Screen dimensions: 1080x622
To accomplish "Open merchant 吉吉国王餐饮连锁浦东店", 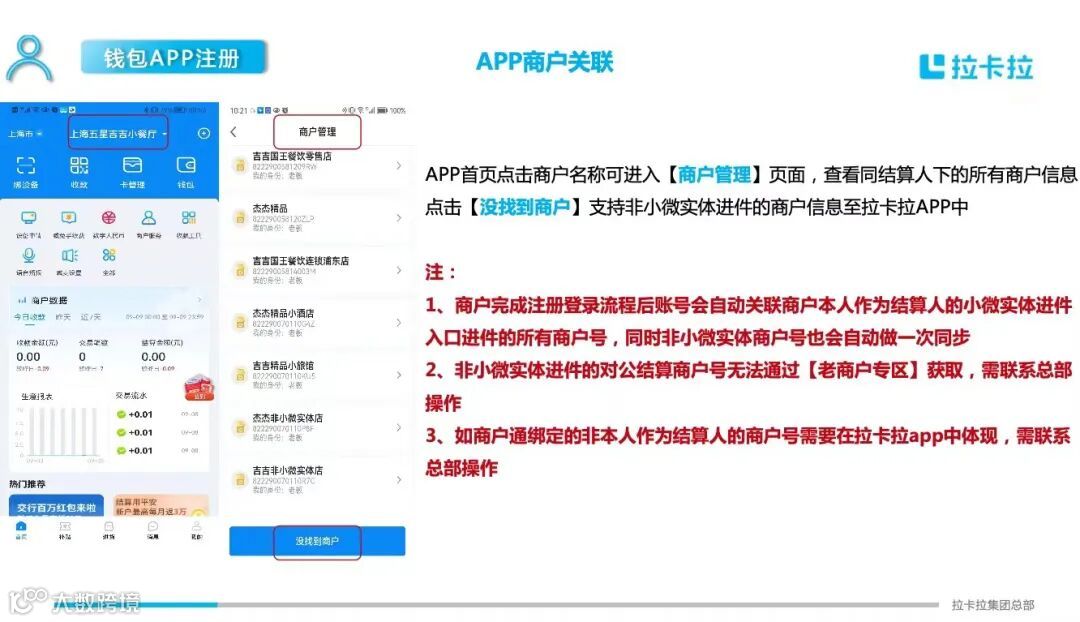I will pyautogui.click(x=318, y=270).
